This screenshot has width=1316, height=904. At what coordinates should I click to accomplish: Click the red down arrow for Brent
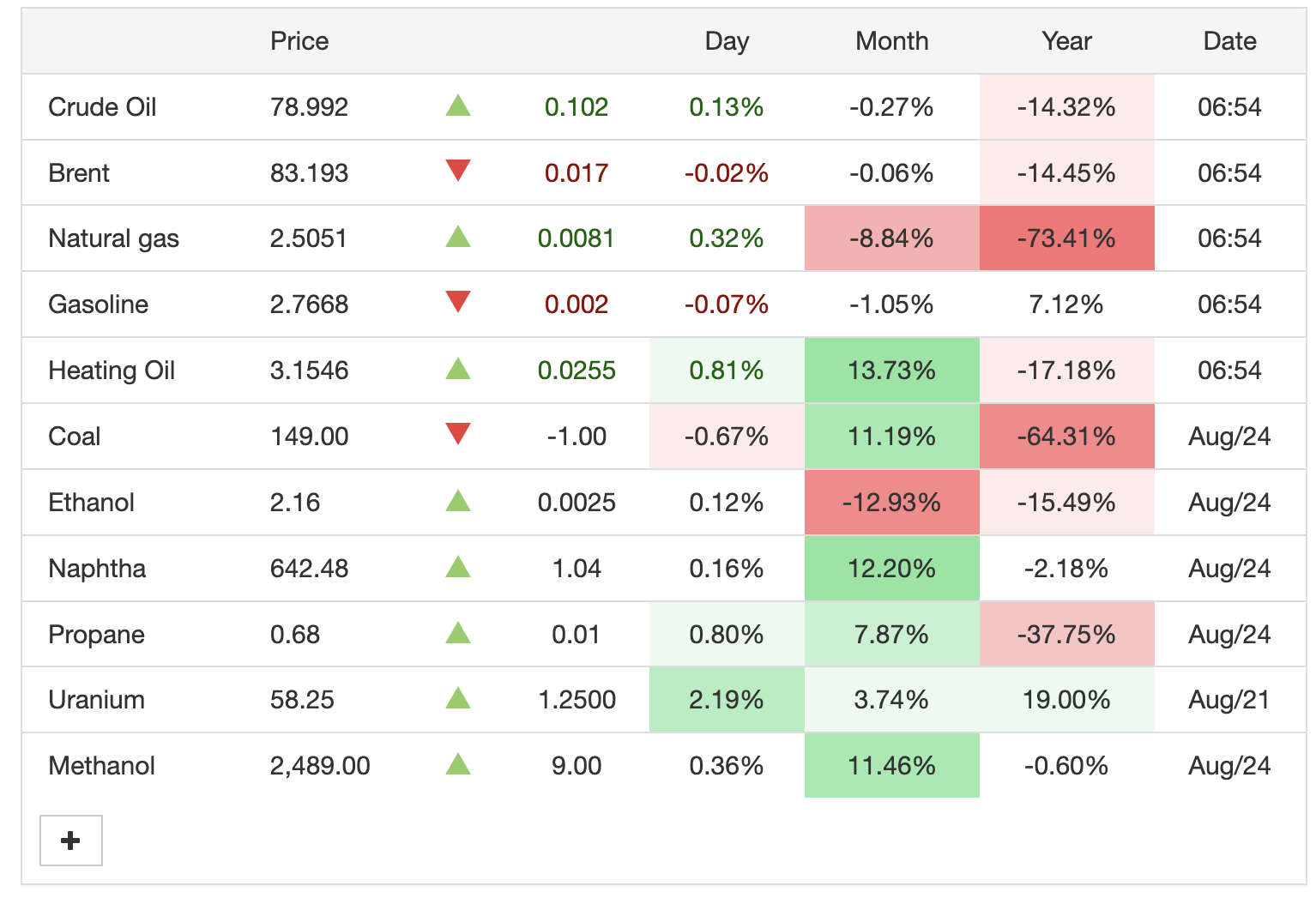[x=458, y=171]
